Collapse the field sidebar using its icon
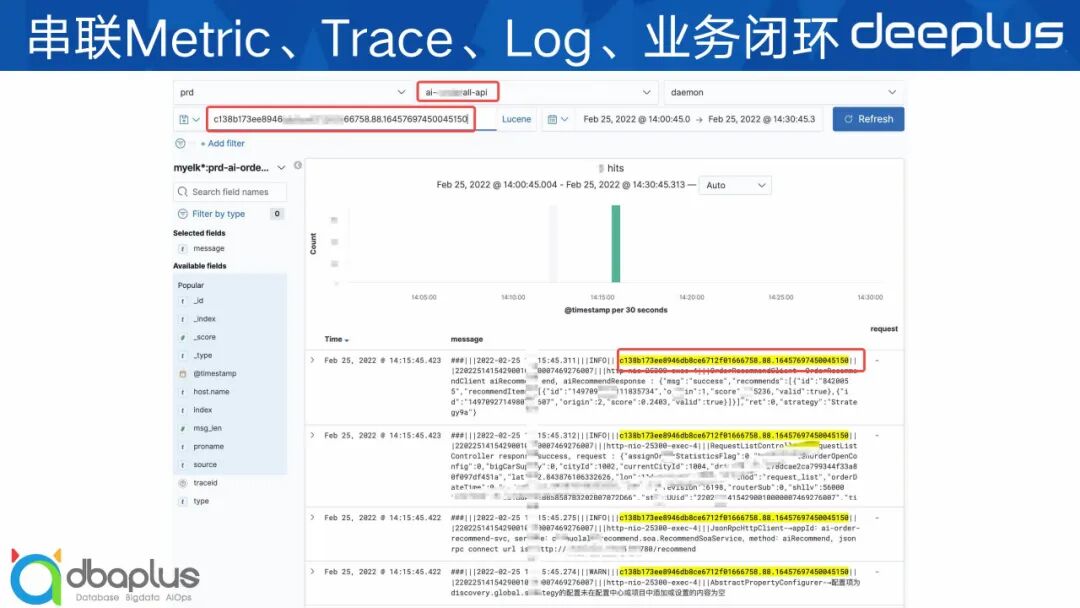Image resolution: width=1080 pixels, height=608 pixels. [x=298, y=165]
